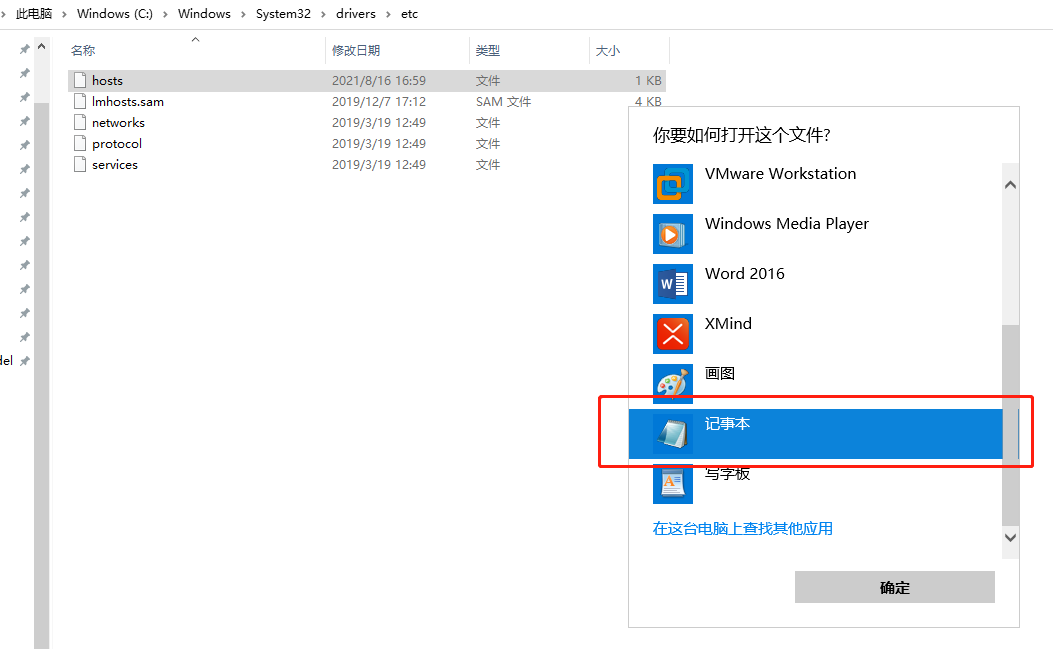Click the hosts file icon
This screenshot has width=1053, height=649.
point(80,81)
